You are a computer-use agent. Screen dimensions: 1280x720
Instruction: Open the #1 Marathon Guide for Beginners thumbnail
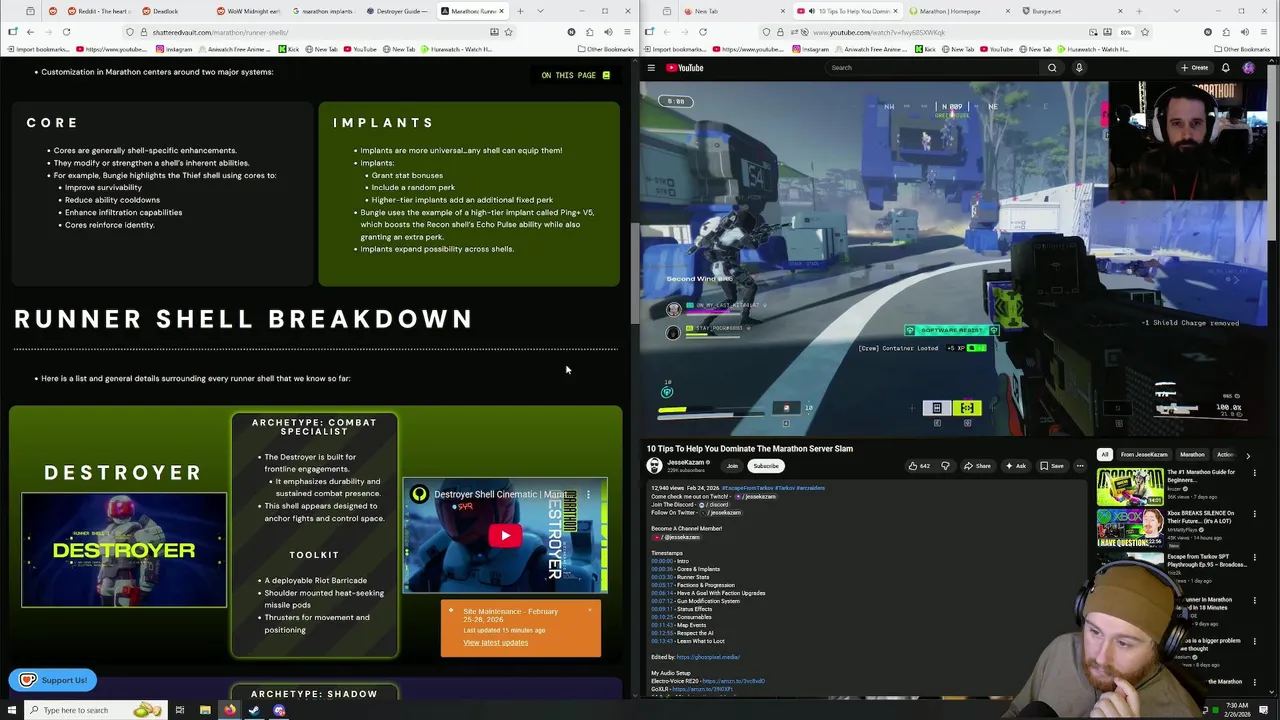pos(1130,487)
